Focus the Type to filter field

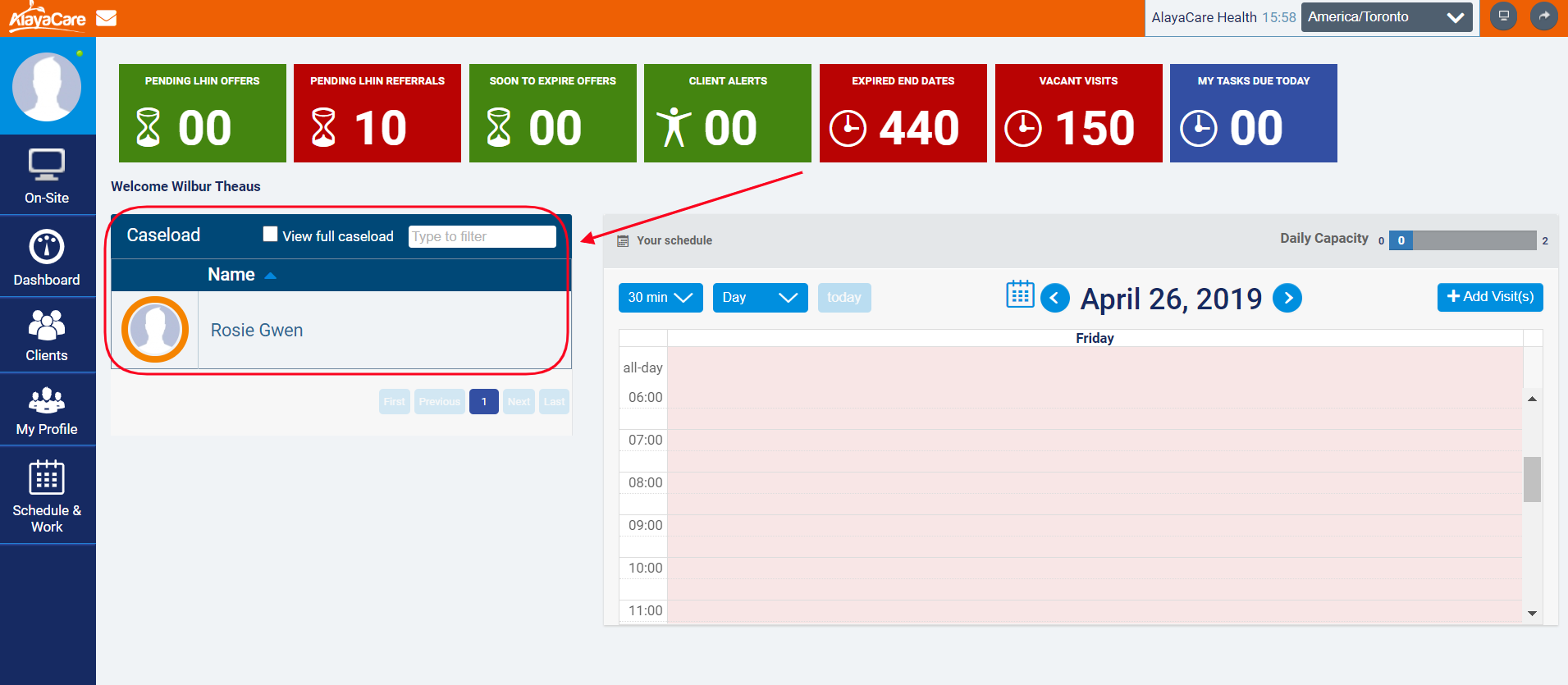[x=482, y=237]
